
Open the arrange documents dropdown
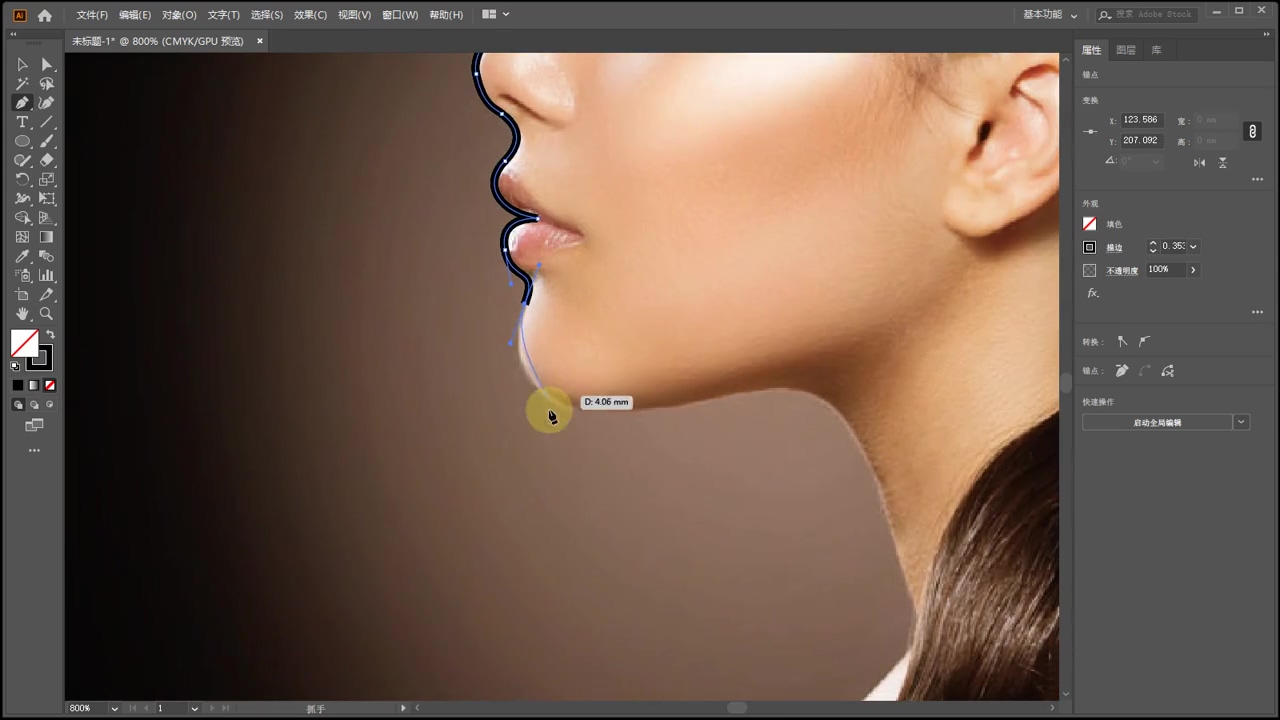tap(496, 15)
